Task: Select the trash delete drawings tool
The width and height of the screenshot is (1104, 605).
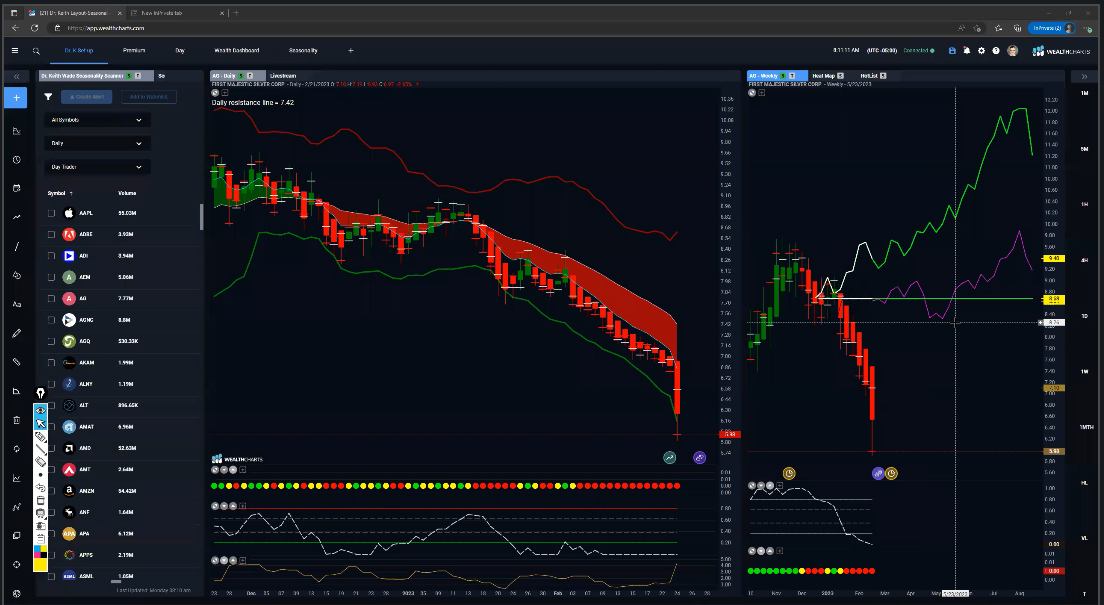Action: tap(16, 420)
